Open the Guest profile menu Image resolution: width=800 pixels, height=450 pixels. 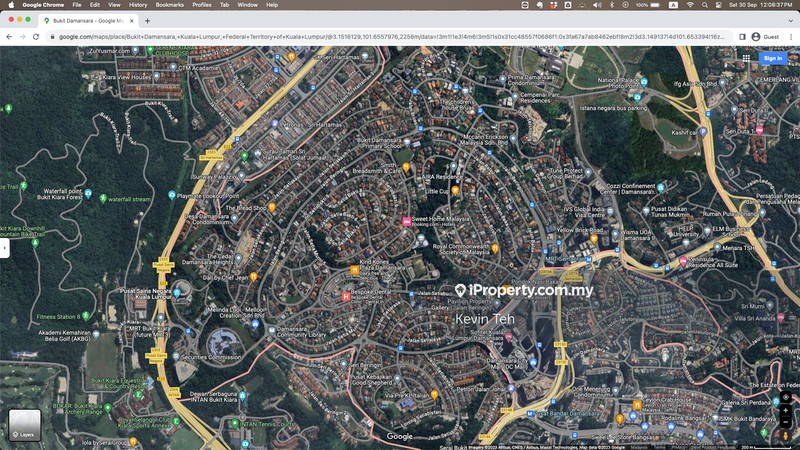tap(767, 37)
